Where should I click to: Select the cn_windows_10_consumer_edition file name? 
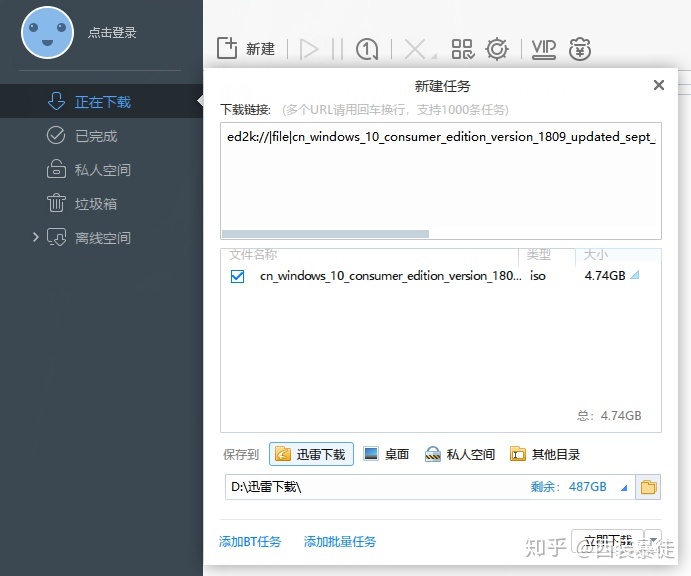tap(390, 276)
